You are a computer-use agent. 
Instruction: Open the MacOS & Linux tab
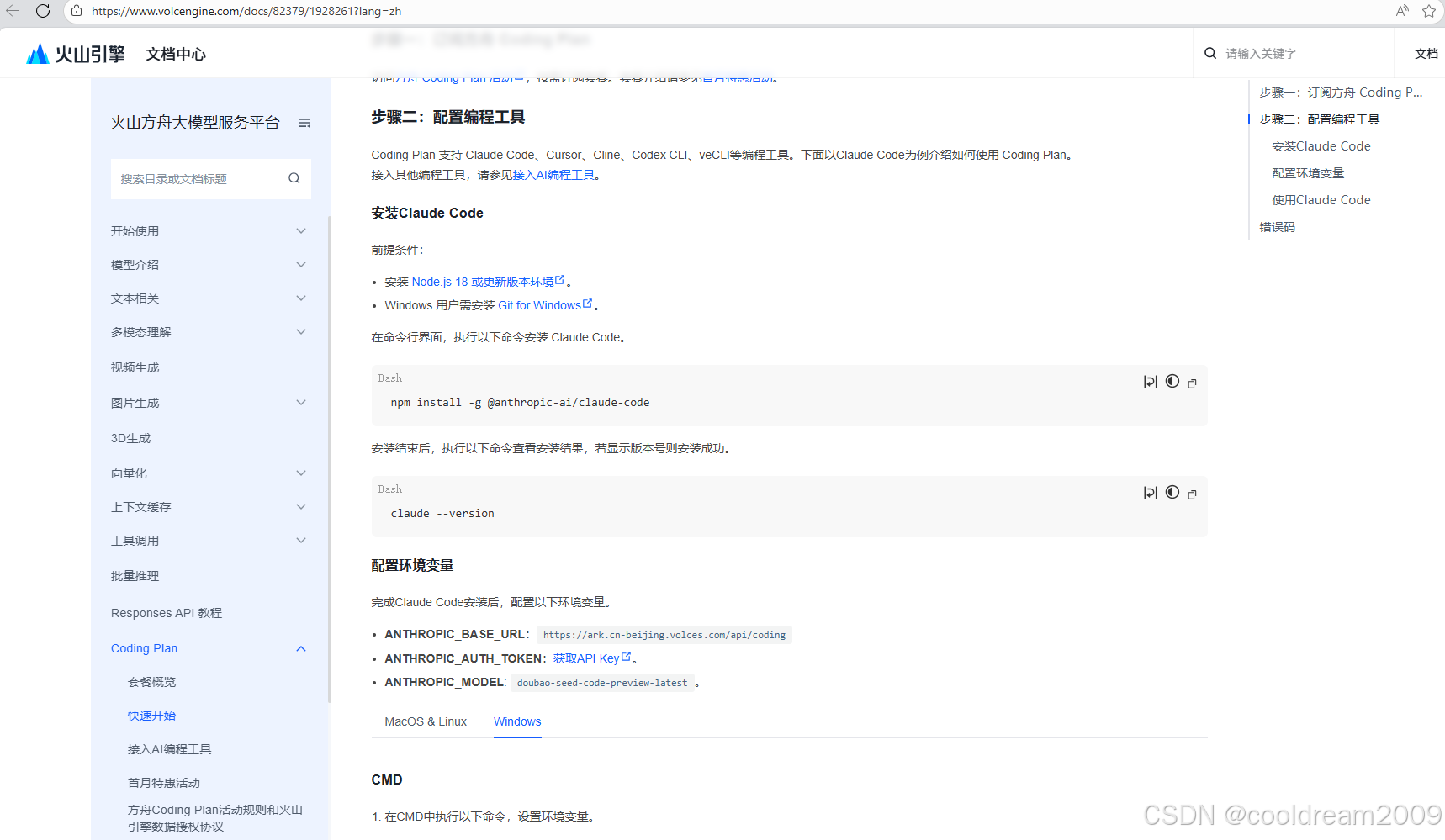426,721
